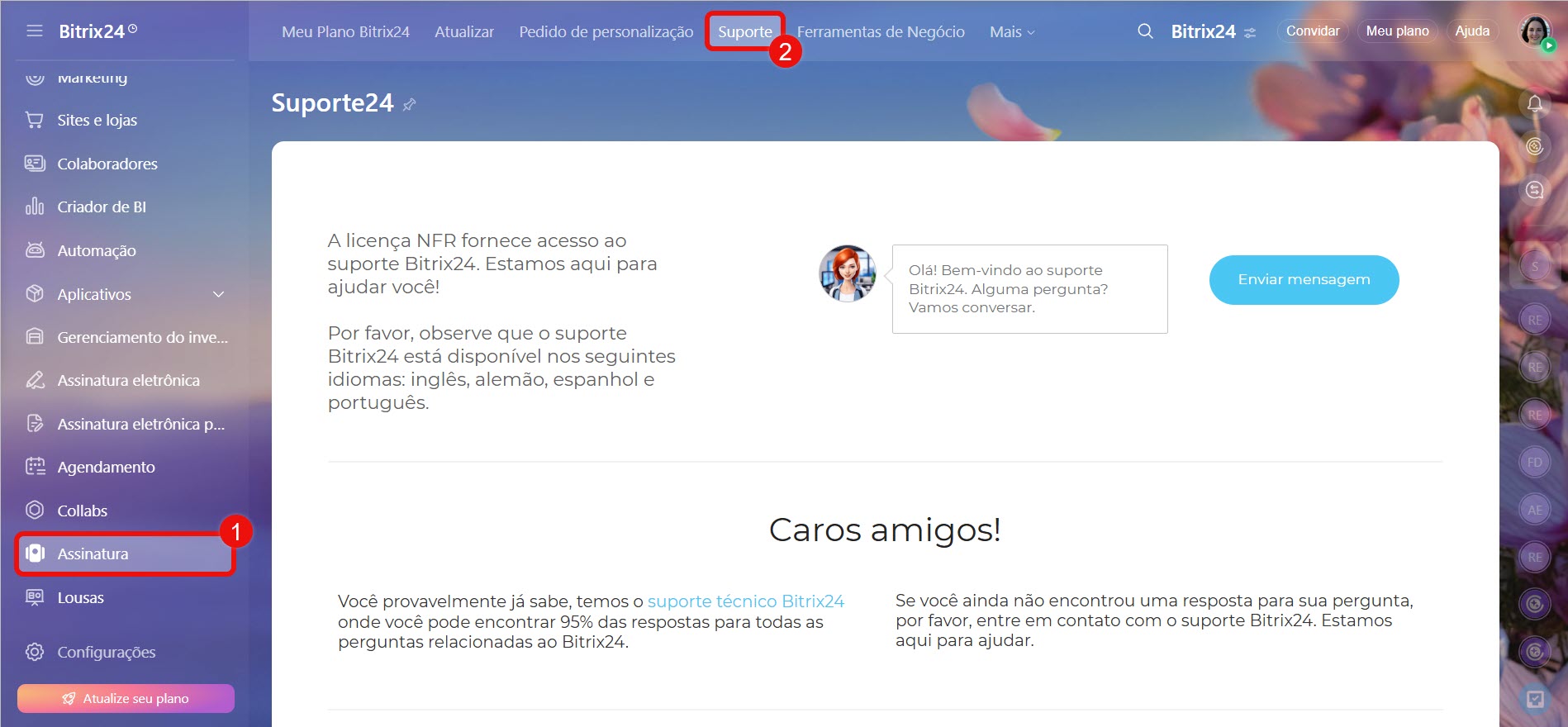
Task: Click the inventory box icon
Action: (x=35, y=336)
